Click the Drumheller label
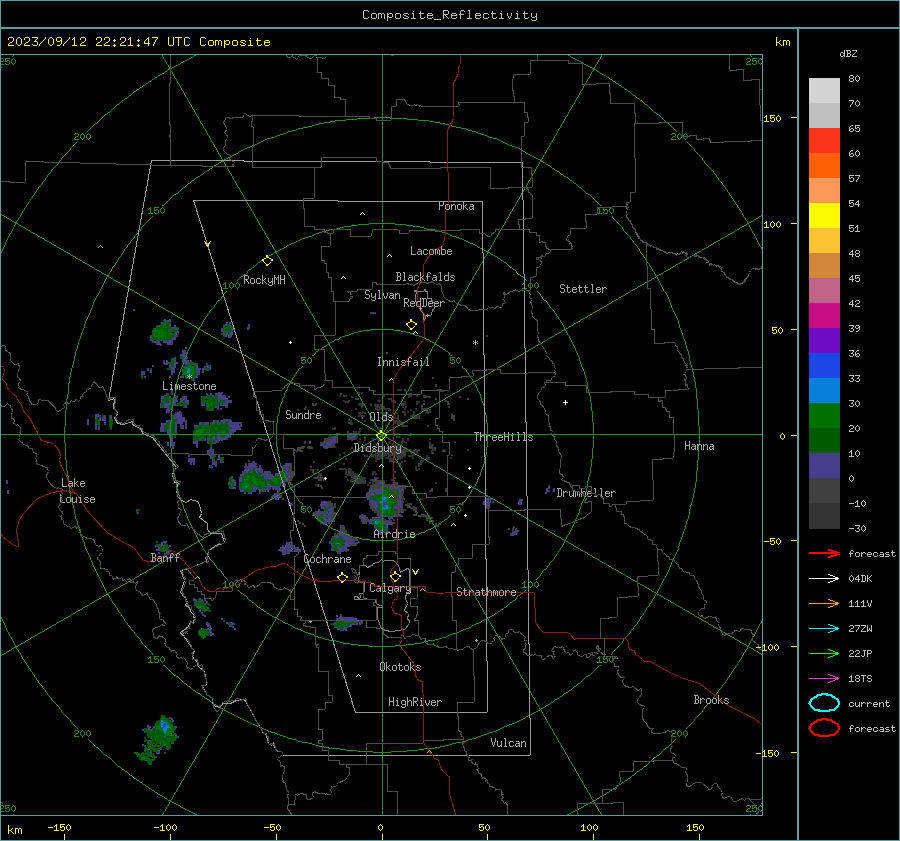The image size is (900, 841). click(x=586, y=493)
